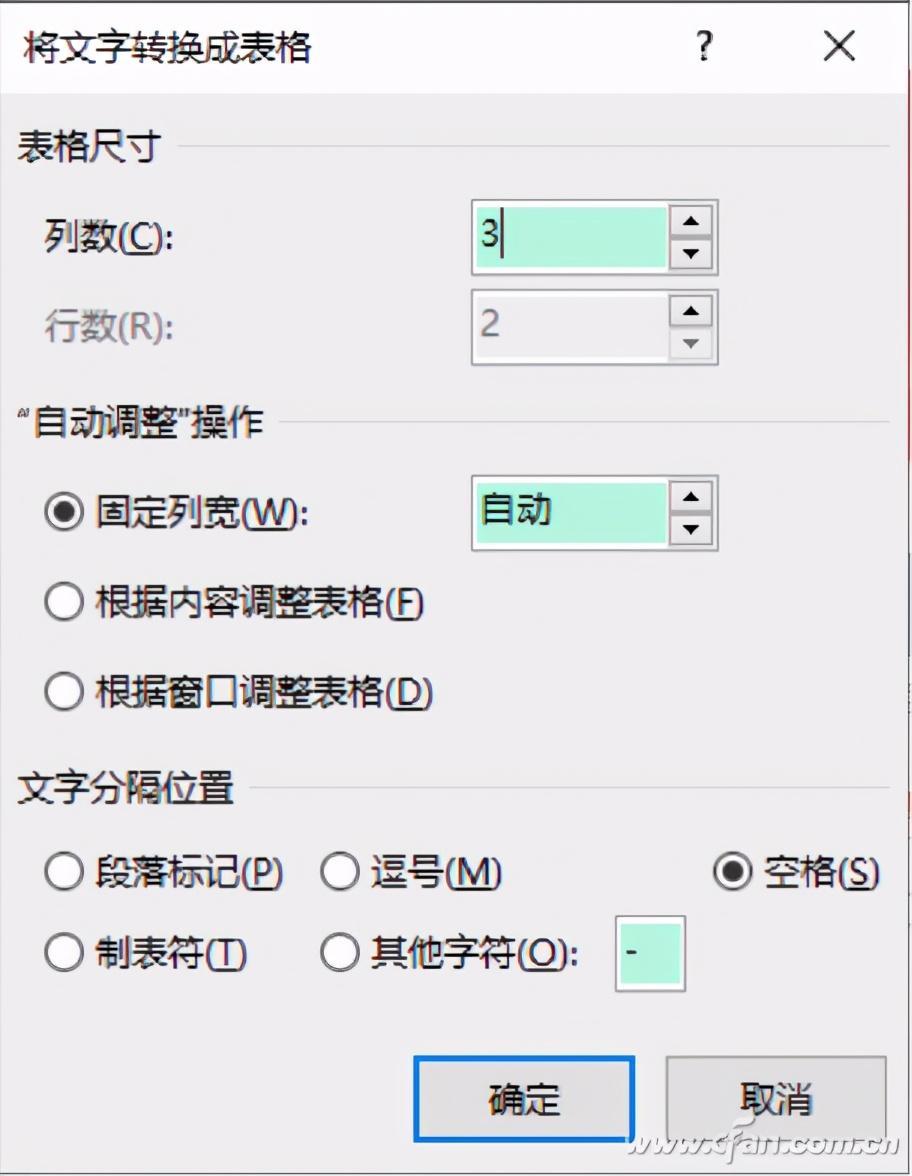Click the row count down arrow
This screenshot has width=912, height=1176.
point(690,343)
